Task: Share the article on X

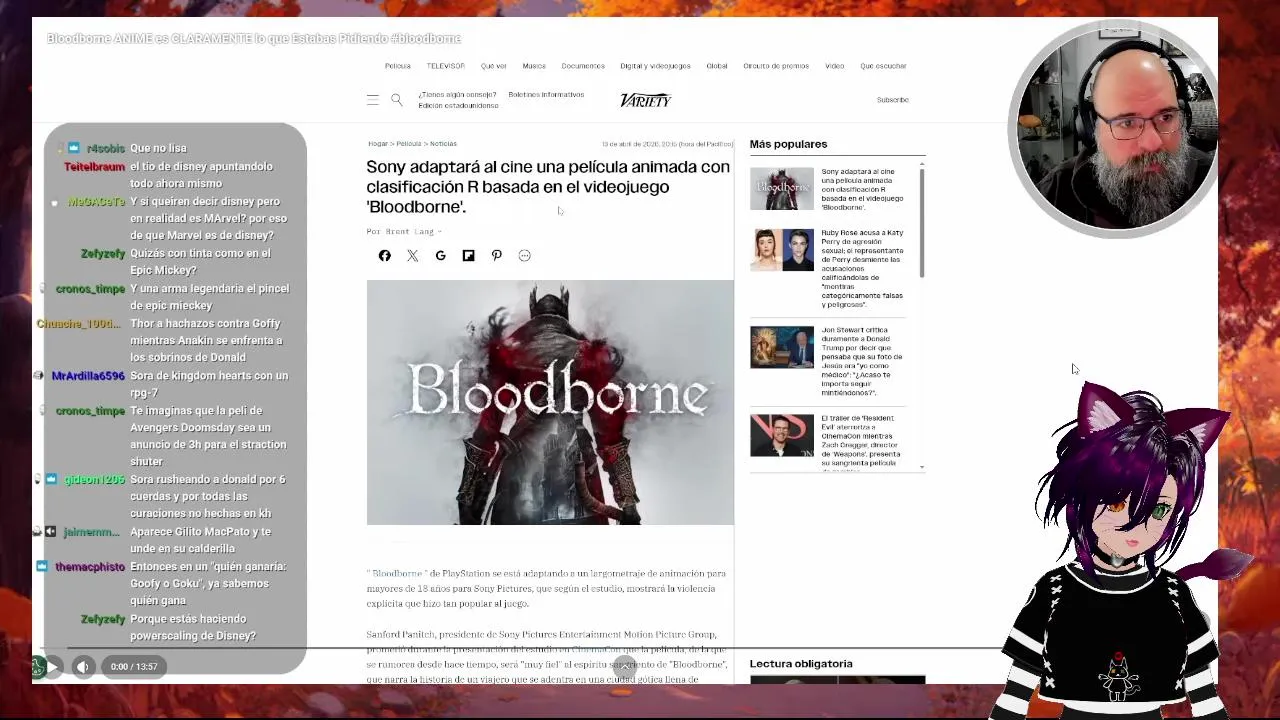Action: click(413, 256)
